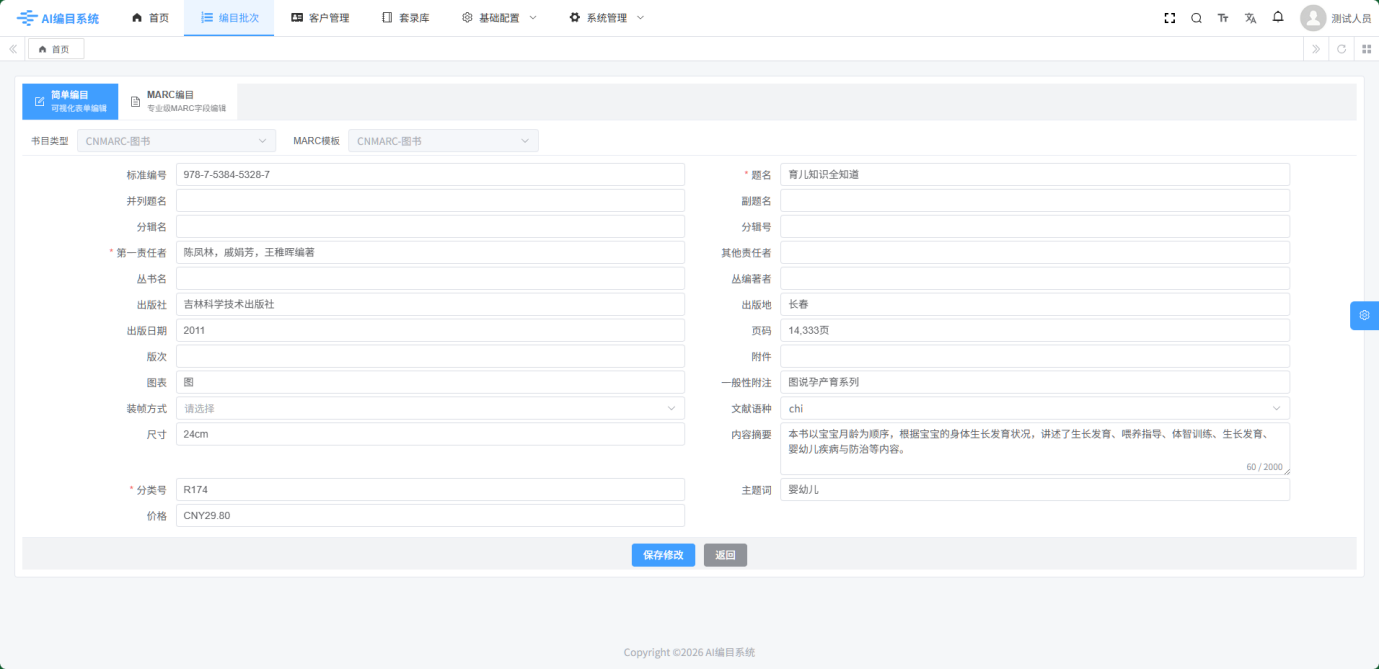This screenshot has height=669, width=1379.
Task: Edit the 标准编号 ISBN field
Action: [430, 174]
